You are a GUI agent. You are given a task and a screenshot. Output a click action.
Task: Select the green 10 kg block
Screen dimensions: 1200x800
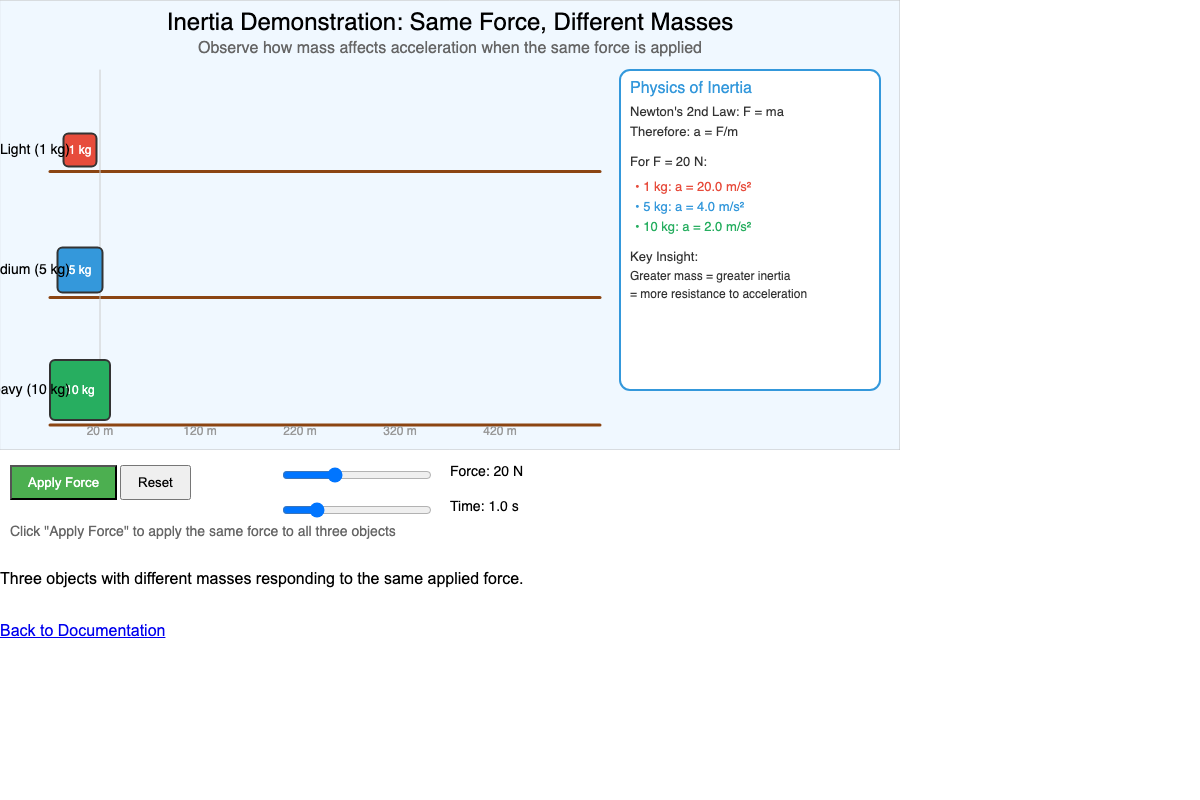(x=80, y=390)
